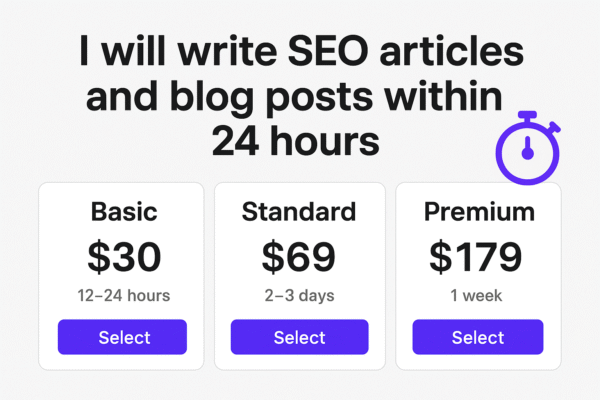This screenshot has width=600, height=400.
Task: Click the purple stopwatch icon
Action: click(x=526, y=152)
